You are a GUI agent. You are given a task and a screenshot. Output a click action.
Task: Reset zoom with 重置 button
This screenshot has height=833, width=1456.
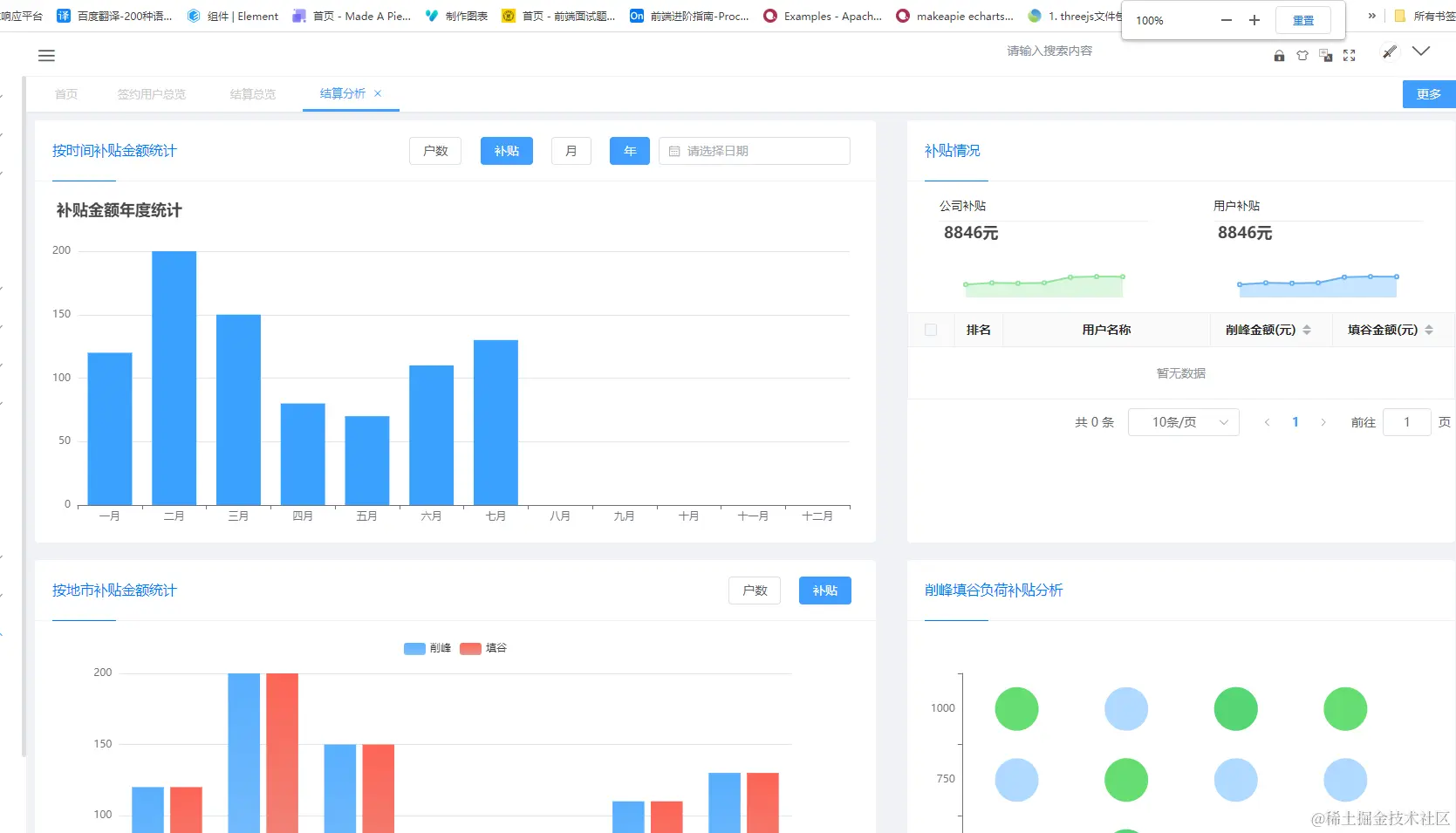coord(1303,20)
